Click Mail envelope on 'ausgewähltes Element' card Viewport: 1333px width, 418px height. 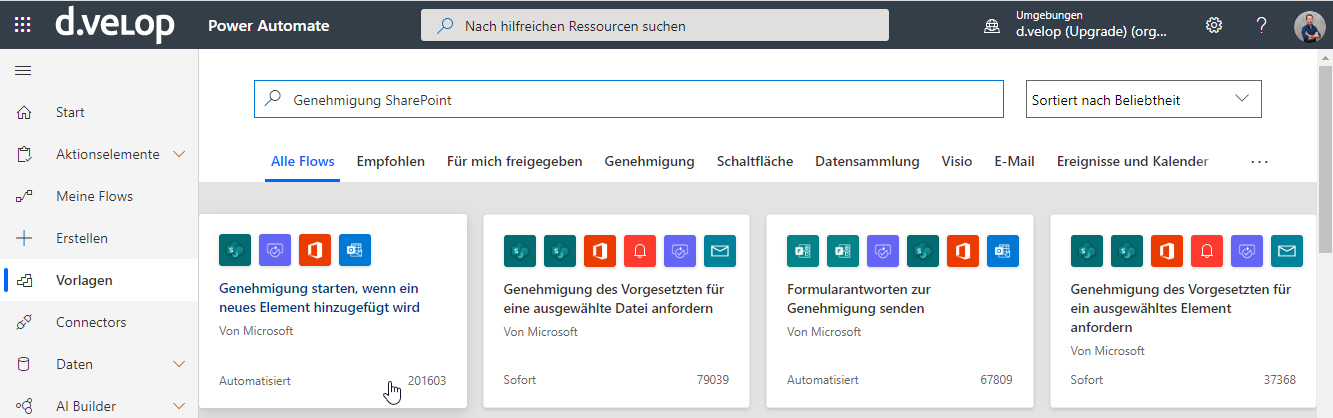click(x=1287, y=250)
